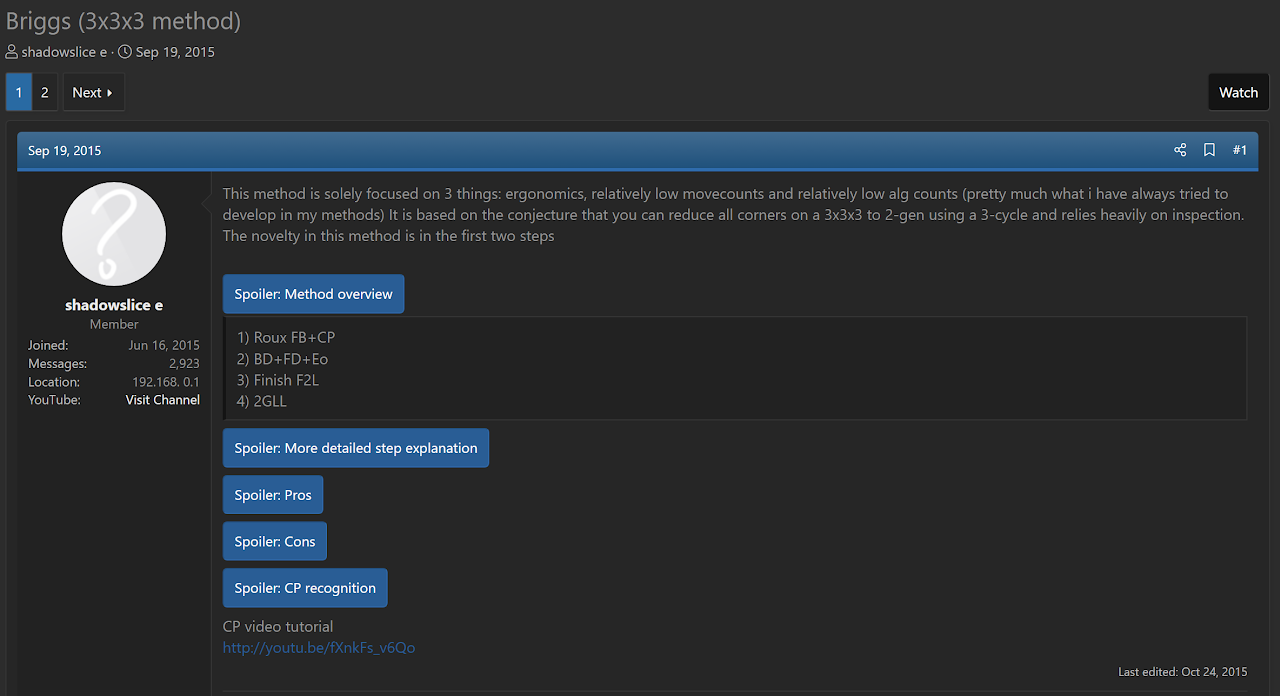Select the text '3) Finish F2L'
The image size is (1280, 696).
[278, 380]
